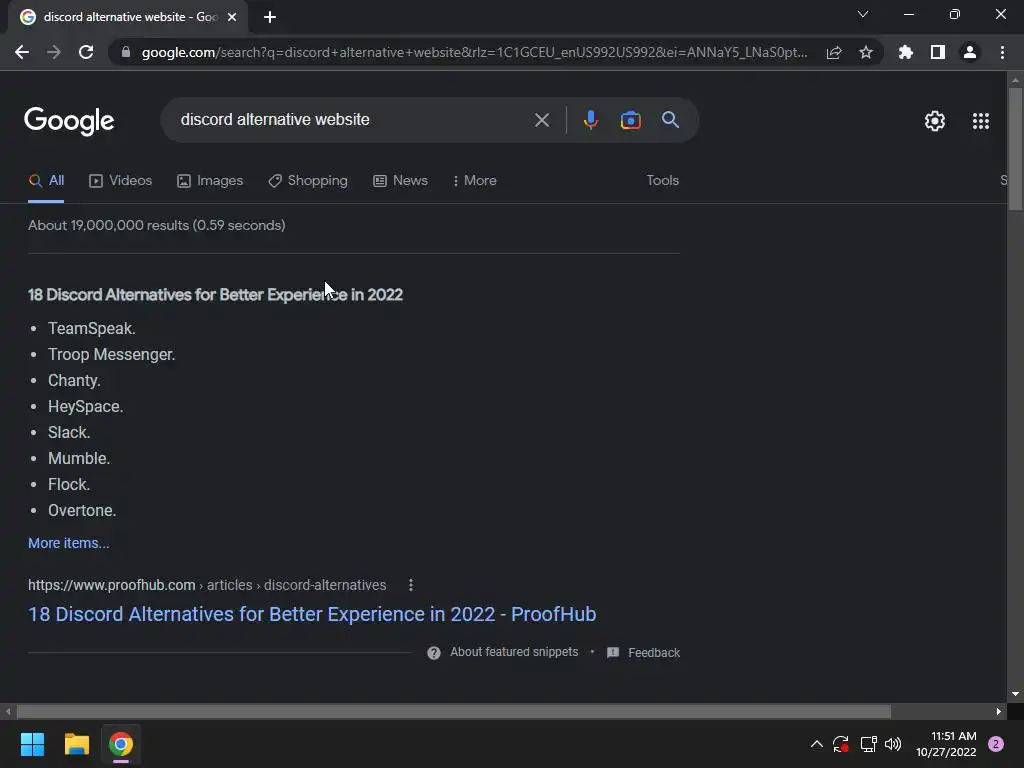
Task: Select the All results tab
Action: [x=46, y=181]
